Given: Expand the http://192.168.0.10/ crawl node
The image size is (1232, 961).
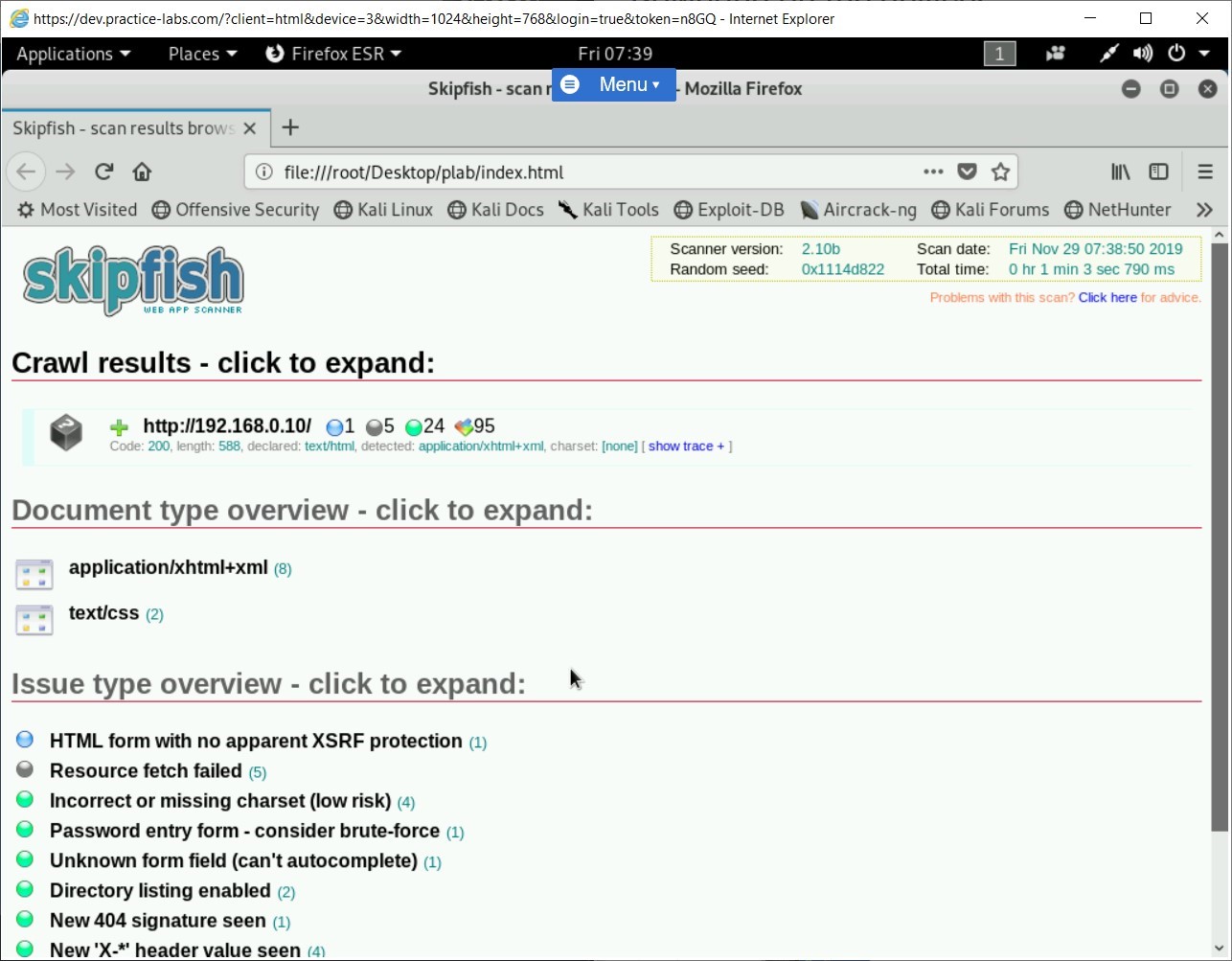Looking at the screenshot, I should pos(119,426).
